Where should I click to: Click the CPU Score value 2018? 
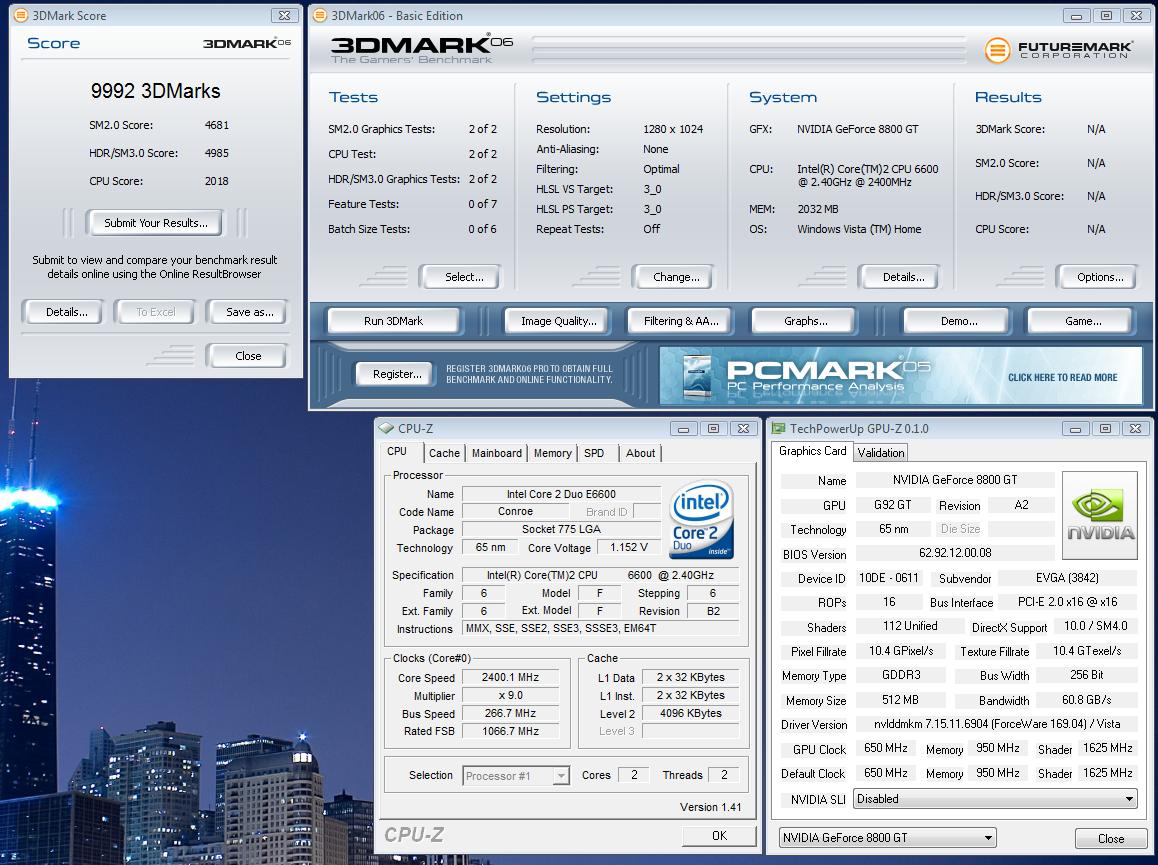tap(216, 181)
